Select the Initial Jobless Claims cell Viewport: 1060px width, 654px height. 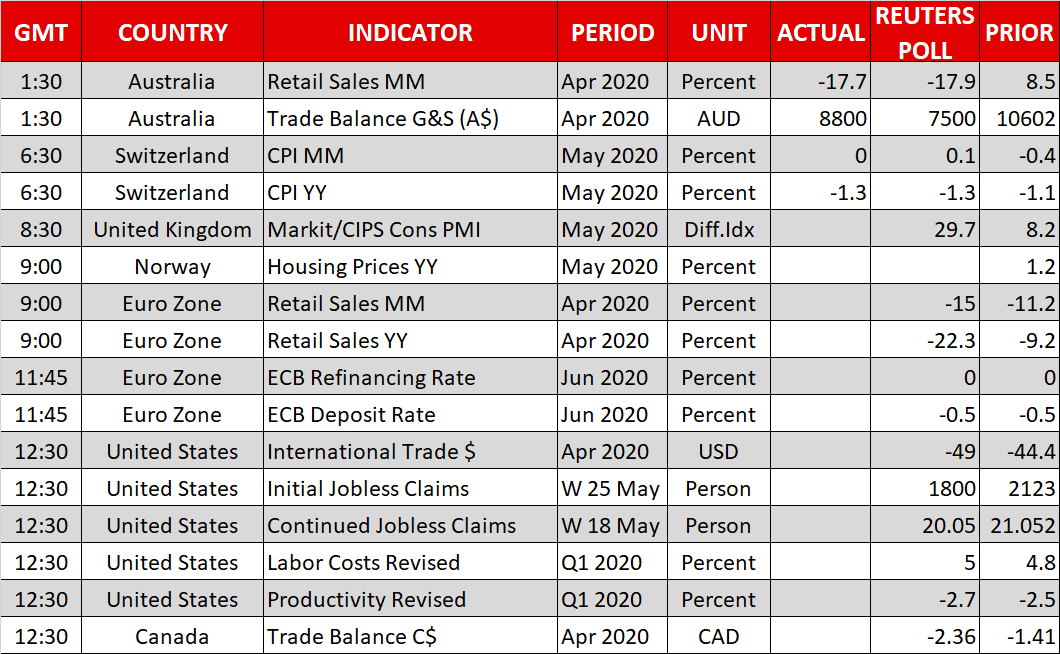tap(368, 489)
